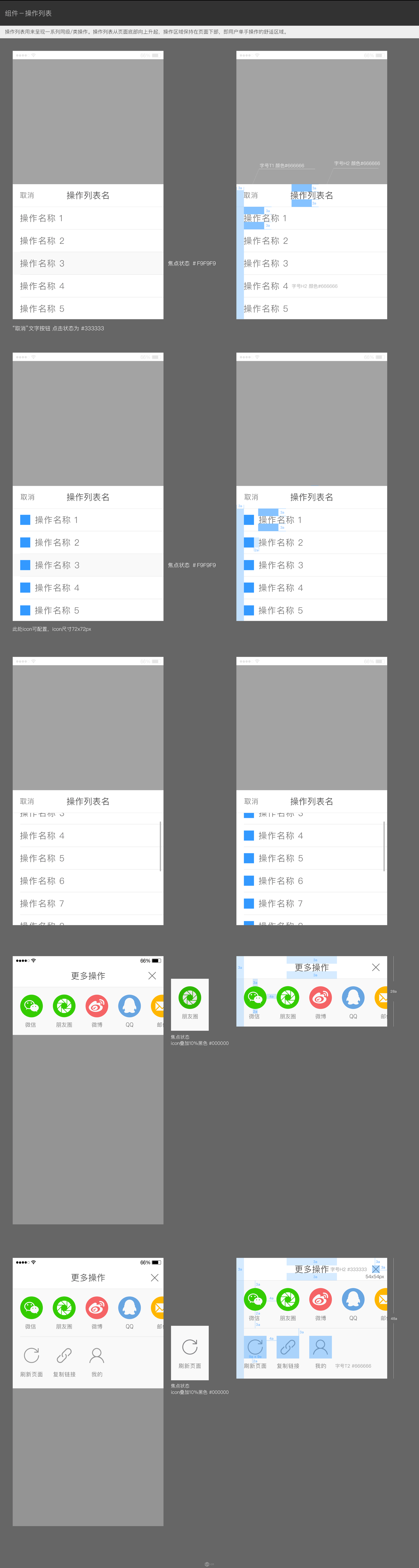Click scrollbar in the scrolled blue-icon action list

click(x=384, y=846)
